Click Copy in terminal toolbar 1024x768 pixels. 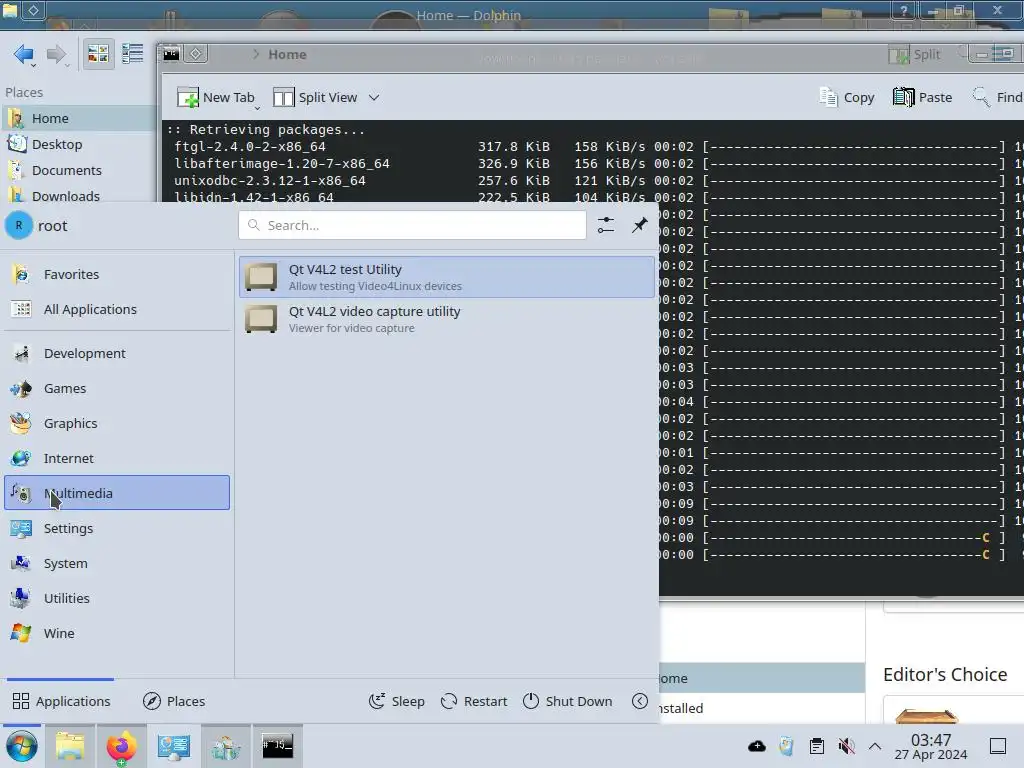[846, 97]
